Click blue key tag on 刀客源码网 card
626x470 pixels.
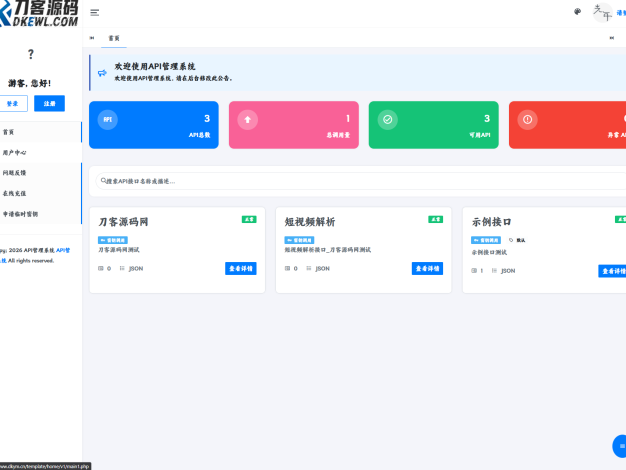113,240
